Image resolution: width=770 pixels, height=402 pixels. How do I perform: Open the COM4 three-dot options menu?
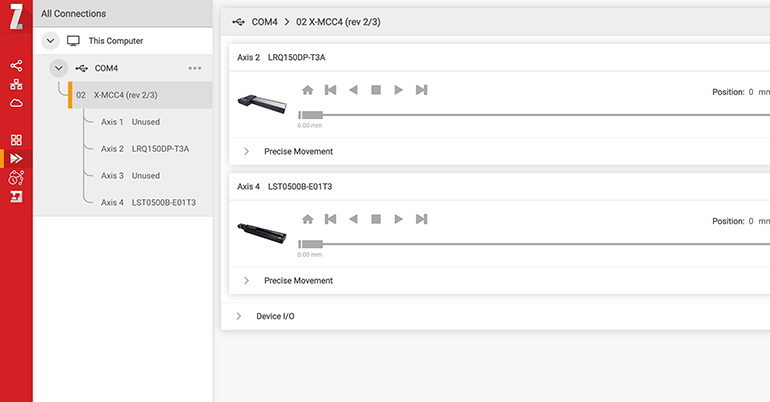pos(195,68)
